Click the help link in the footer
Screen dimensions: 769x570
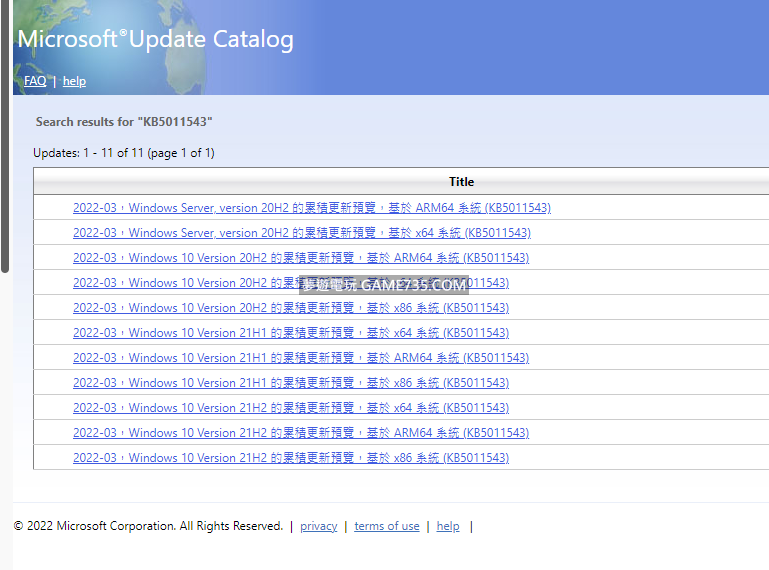[448, 526]
